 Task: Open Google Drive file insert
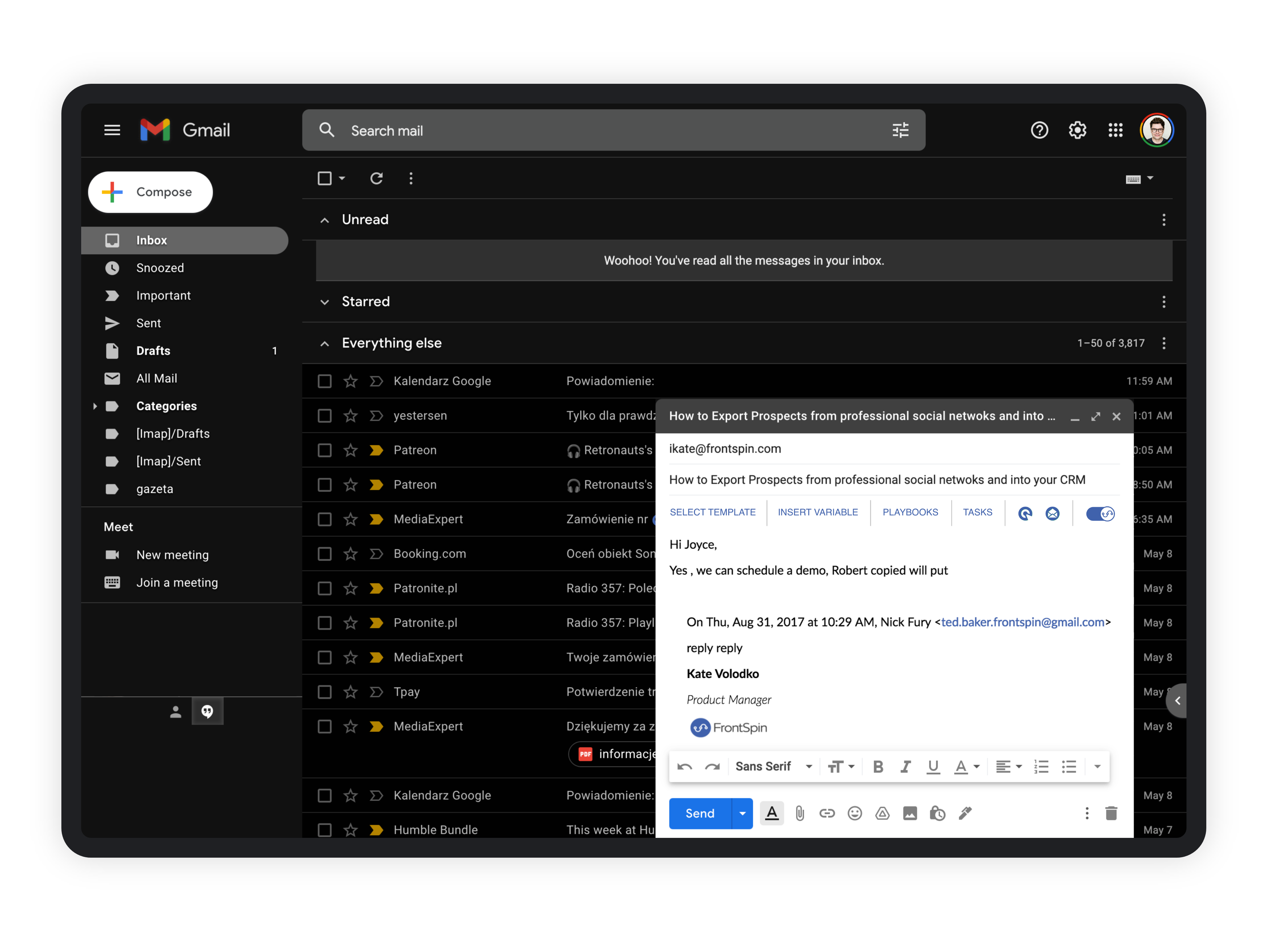click(882, 813)
